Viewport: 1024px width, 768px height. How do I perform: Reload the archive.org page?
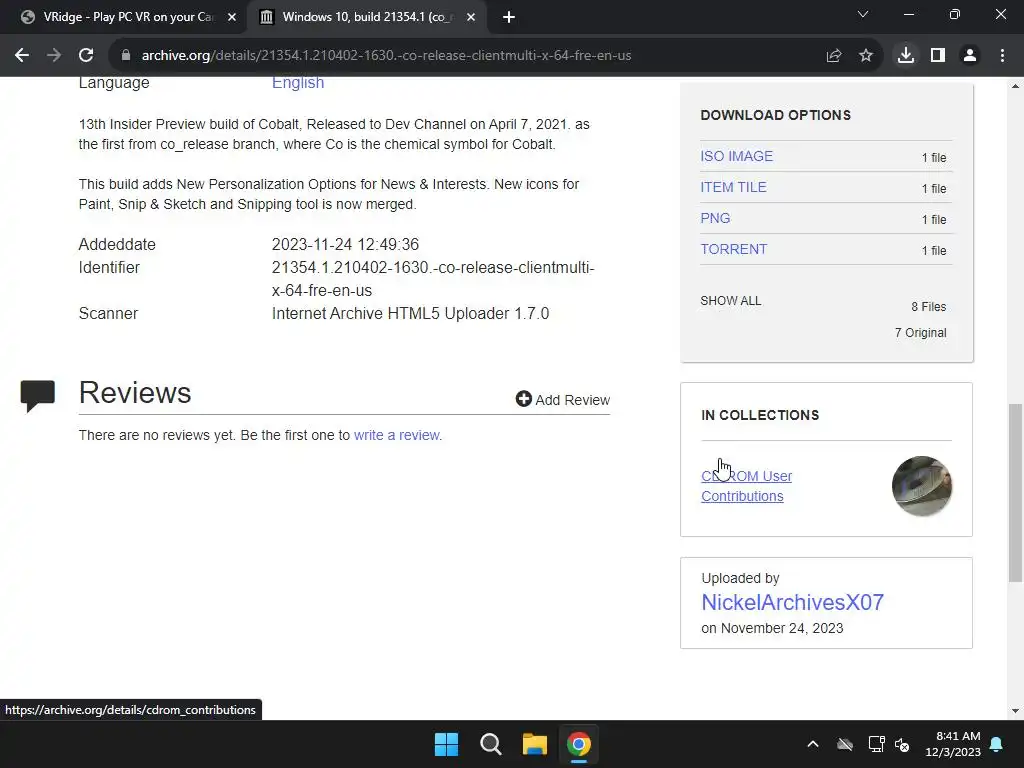coord(86,56)
